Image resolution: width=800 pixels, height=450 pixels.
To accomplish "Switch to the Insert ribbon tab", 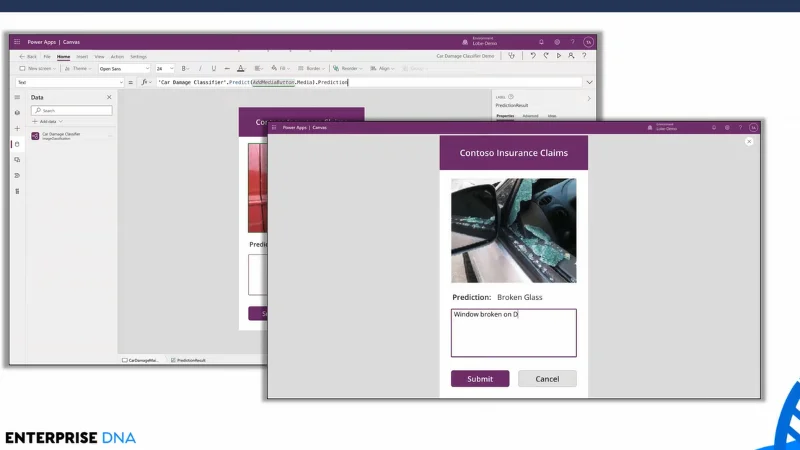I will pyautogui.click(x=82, y=57).
